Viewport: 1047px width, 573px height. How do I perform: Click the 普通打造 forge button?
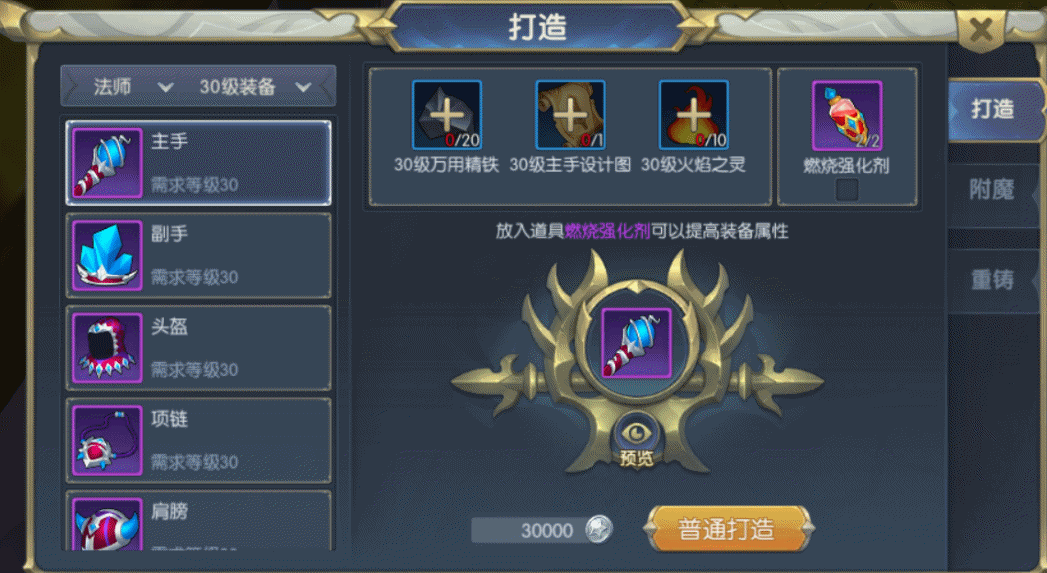pos(728,529)
